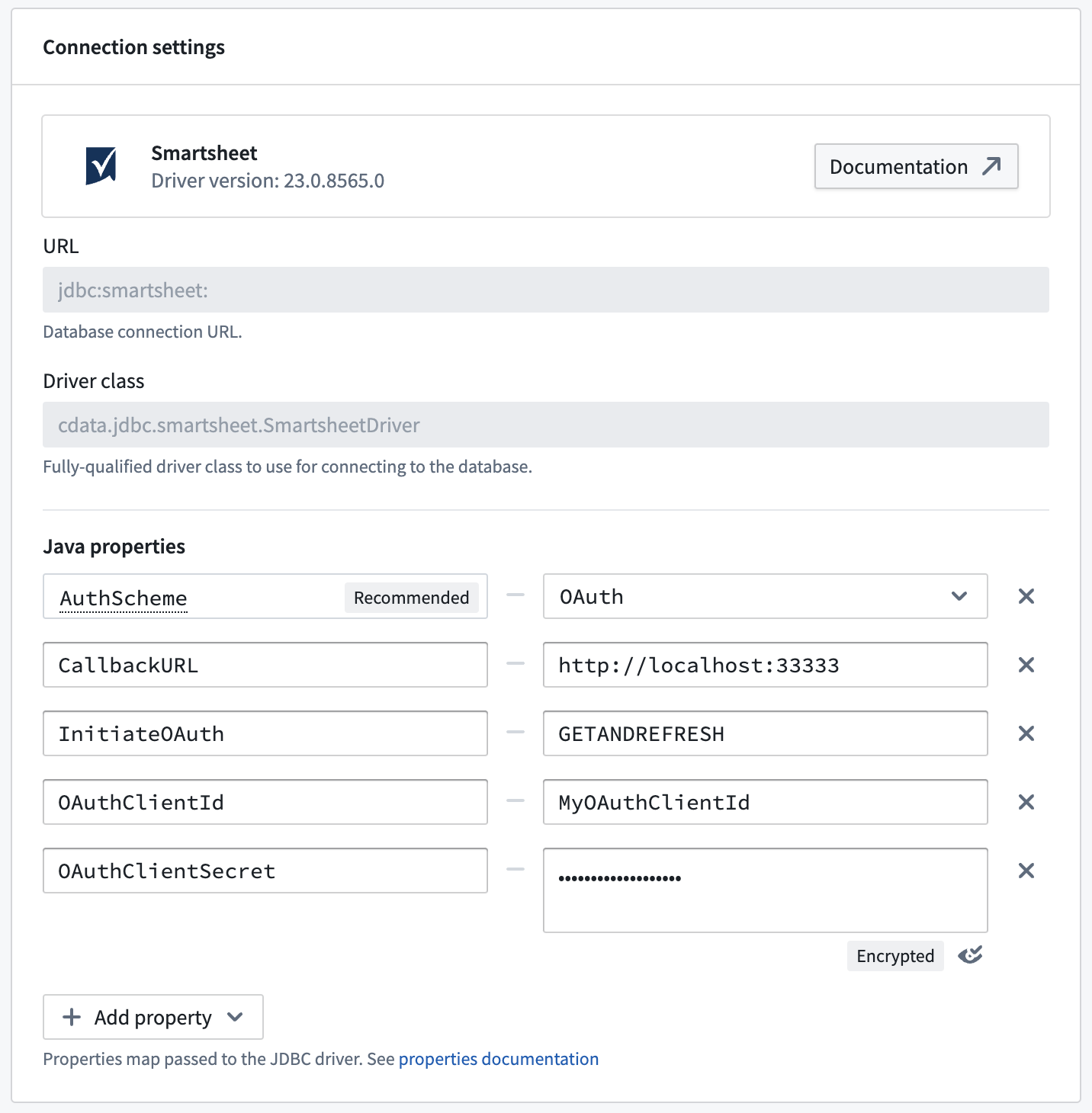
Task: Open the Documentation external link button
Action: point(916,166)
